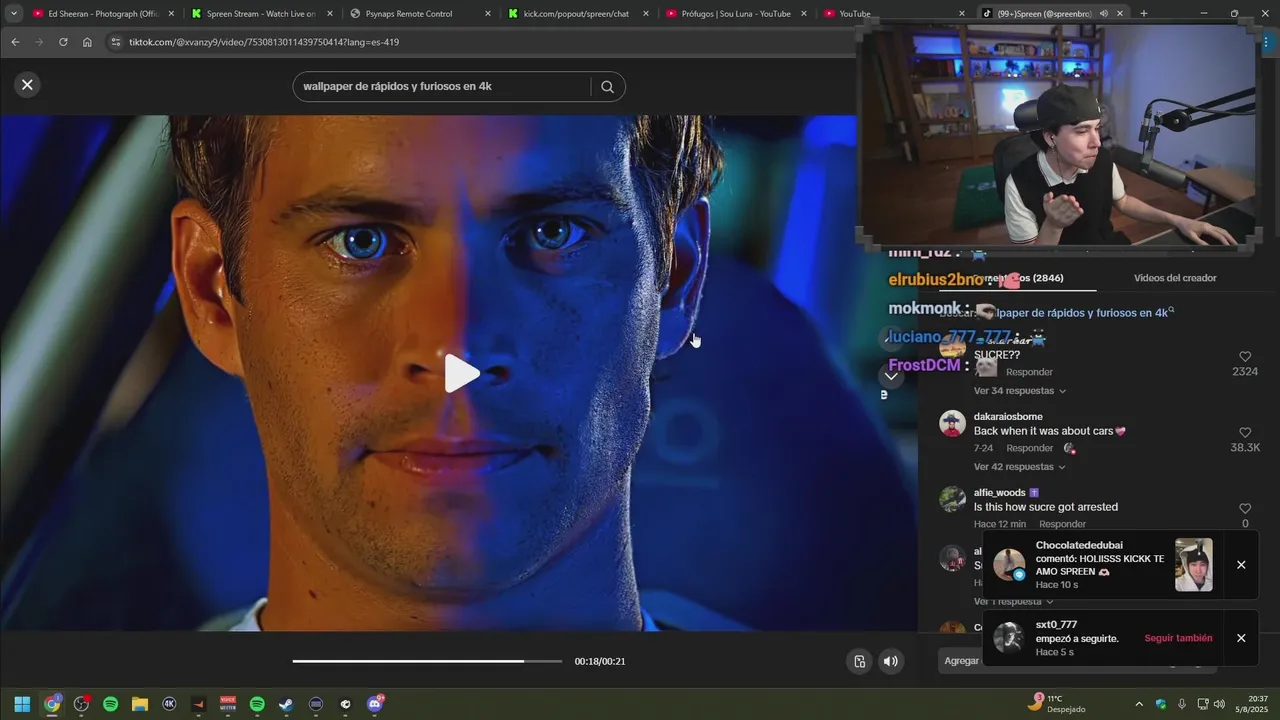Screen dimensions: 1280x720
Task: Open Voicemeeter from the taskbar
Action: pyautogui.click(x=228, y=704)
